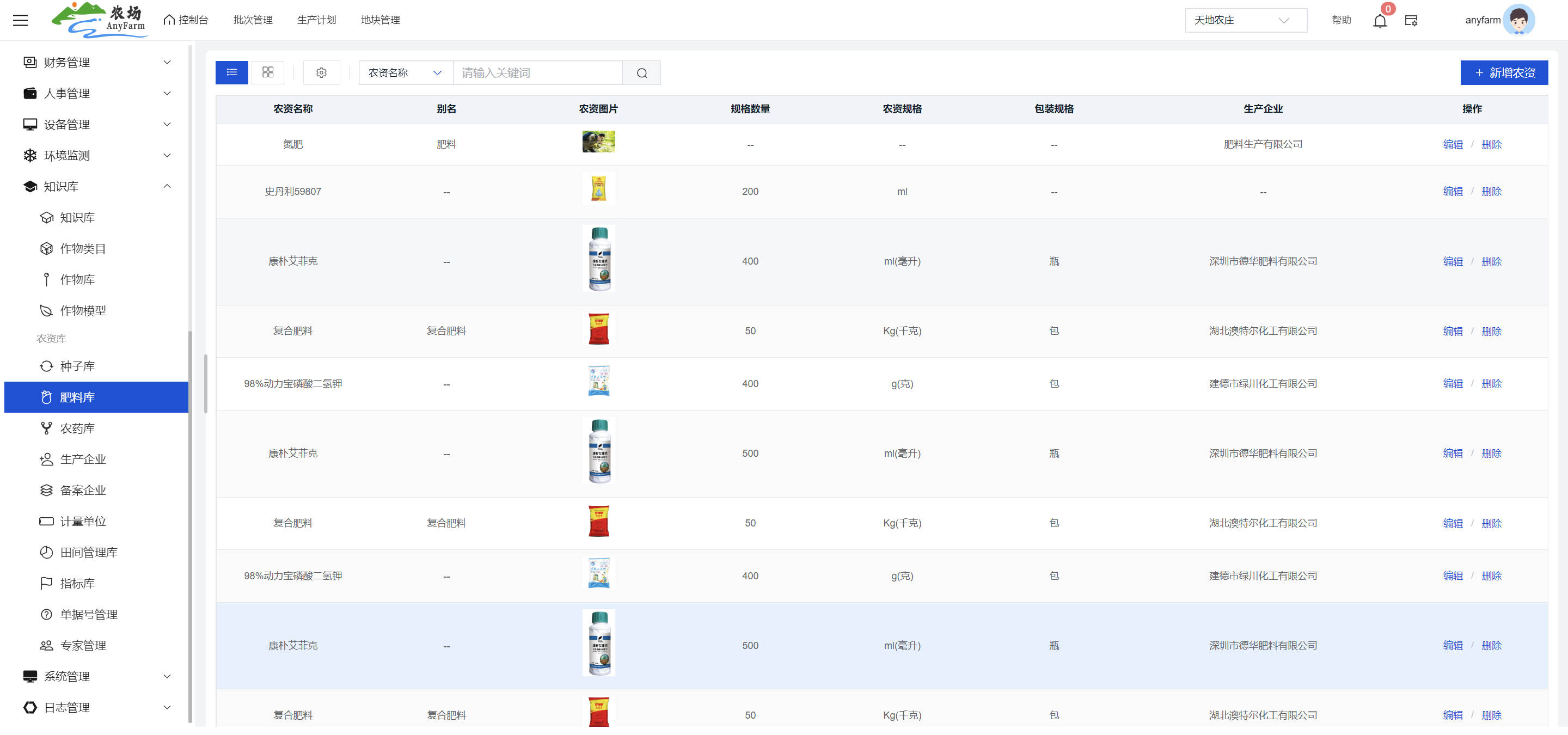Viewport: 1568px width, 735px height.
Task: Open the 农资名称 search field dropdown
Action: [405, 73]
